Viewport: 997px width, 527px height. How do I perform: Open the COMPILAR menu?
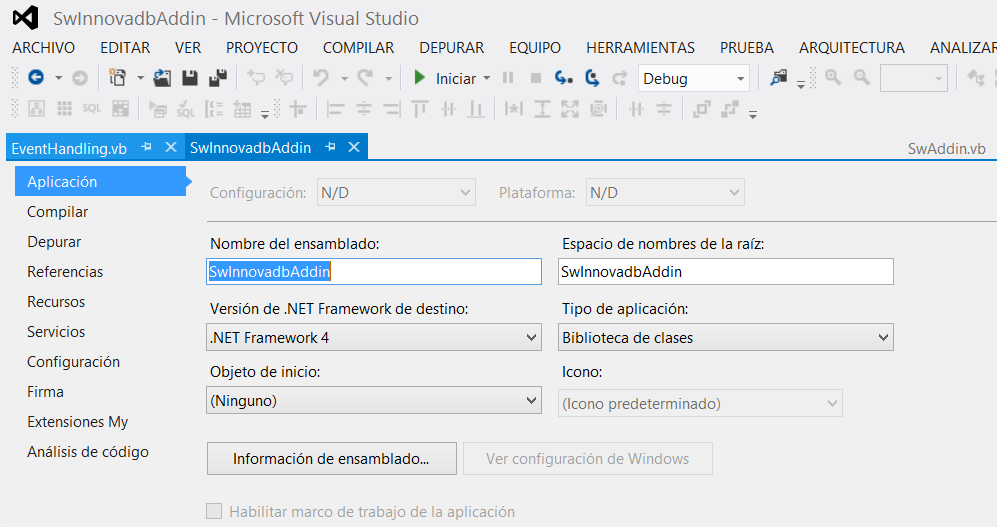click(359, 48)
